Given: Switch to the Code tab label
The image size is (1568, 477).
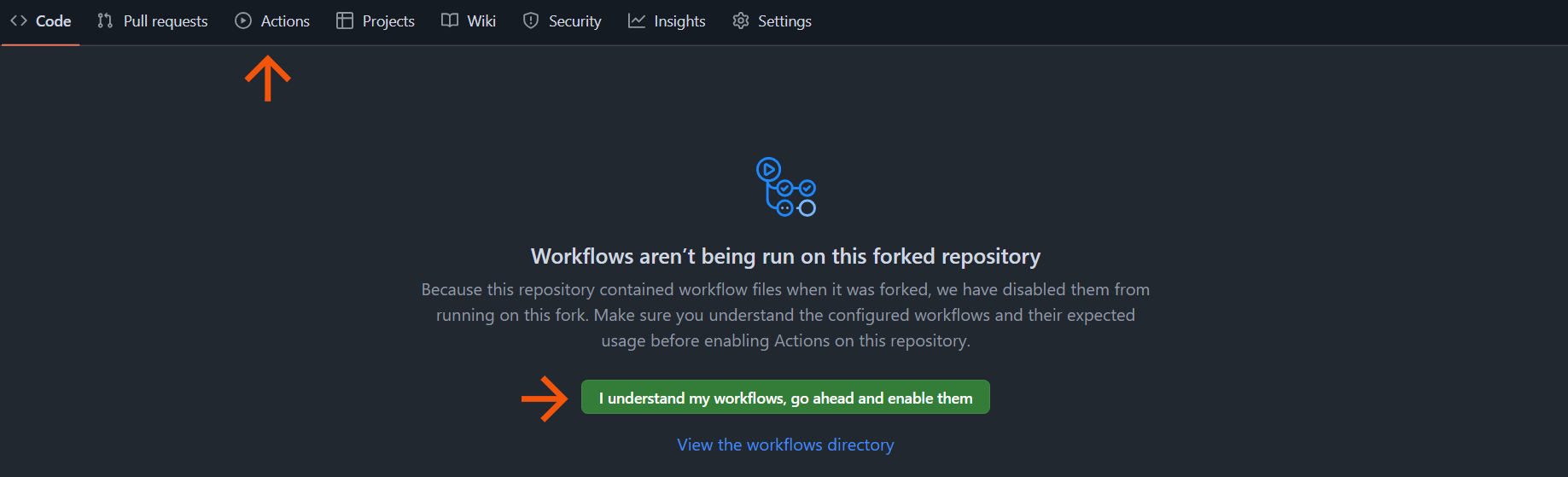Looking at the screenshot, I should (x=53, y=21).
